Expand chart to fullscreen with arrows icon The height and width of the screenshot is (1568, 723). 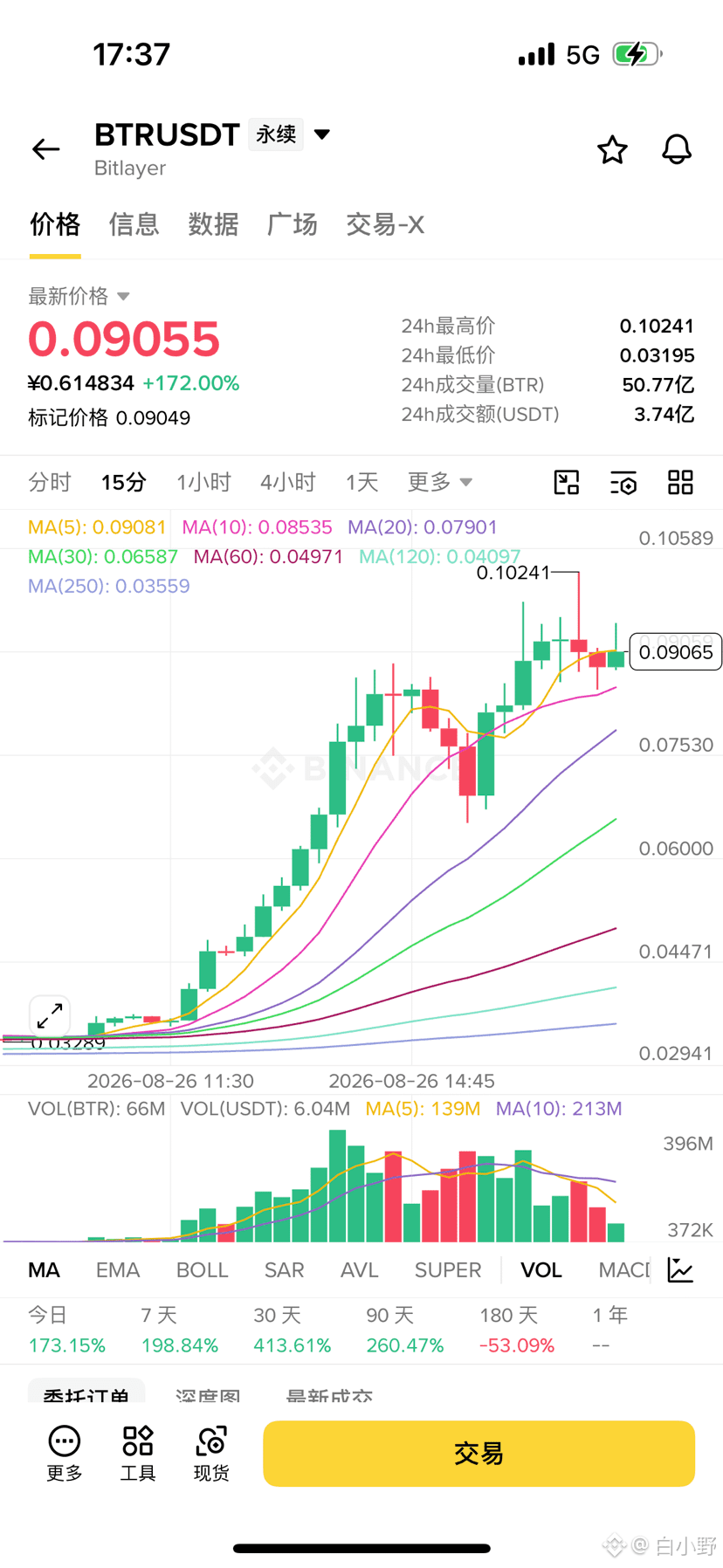tap(50, 1015)
